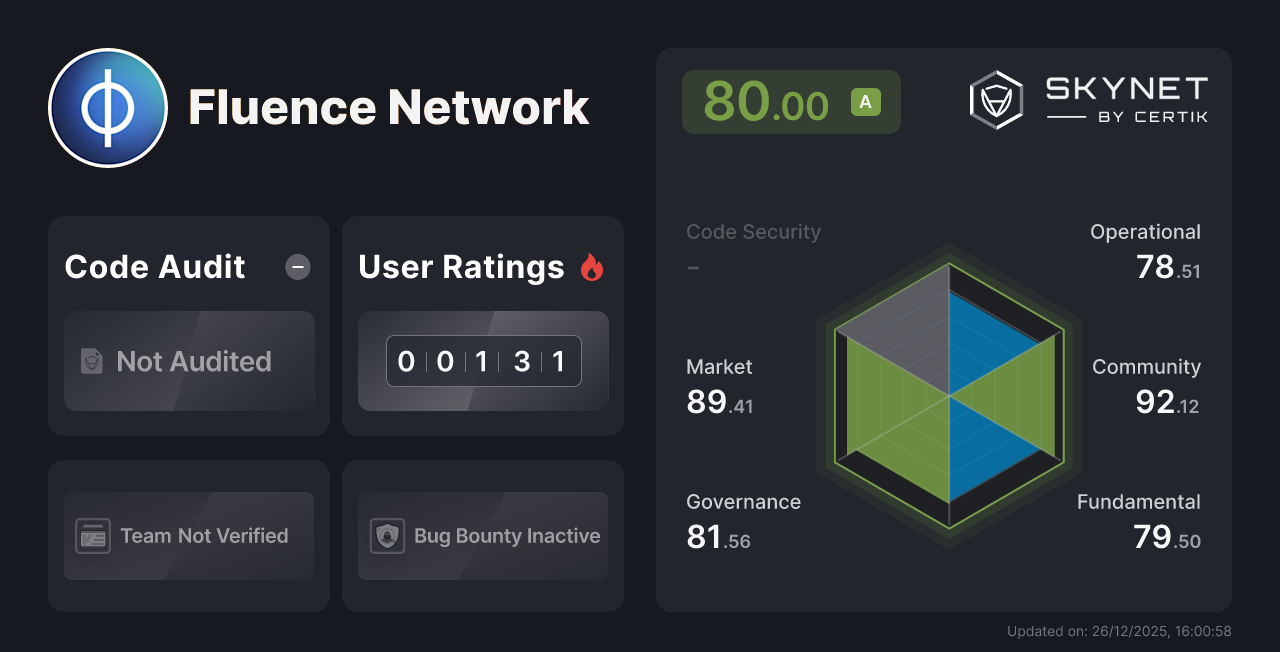Click the Fluence Network circular logo
This screenshot has height=652, width=1280.
point(108,107)
